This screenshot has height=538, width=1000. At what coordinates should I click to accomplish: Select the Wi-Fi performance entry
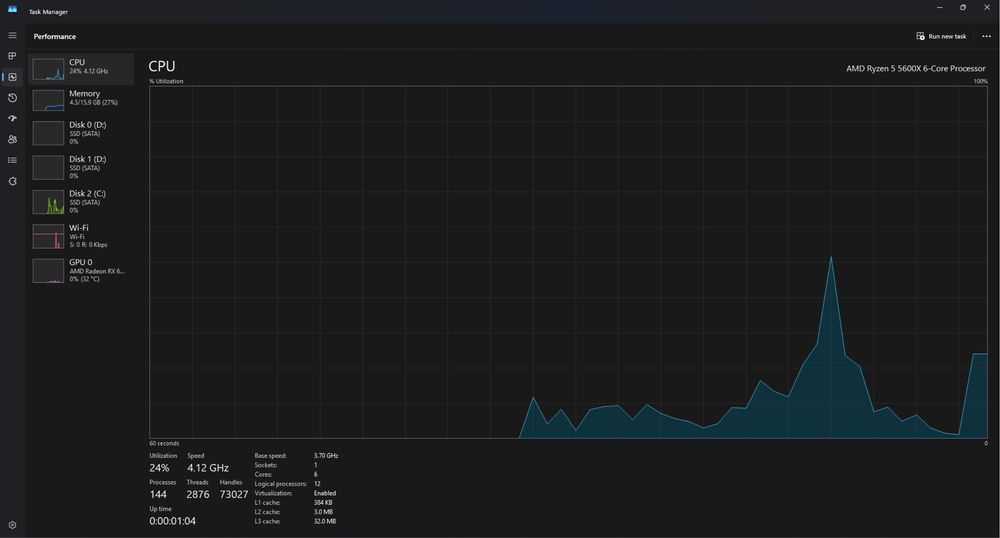click(x=81, y=236)
